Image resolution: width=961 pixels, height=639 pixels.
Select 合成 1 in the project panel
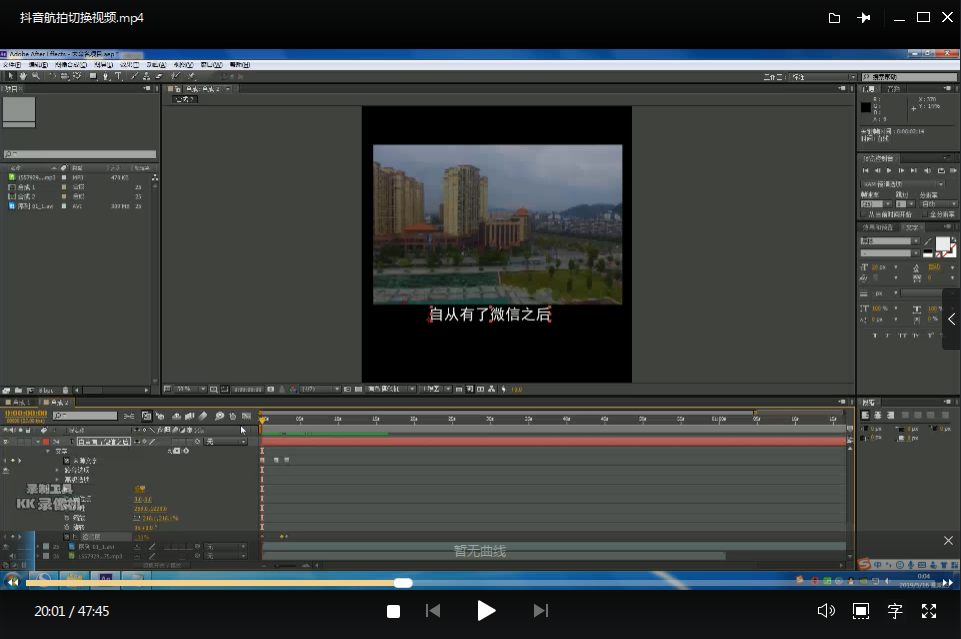25,187
